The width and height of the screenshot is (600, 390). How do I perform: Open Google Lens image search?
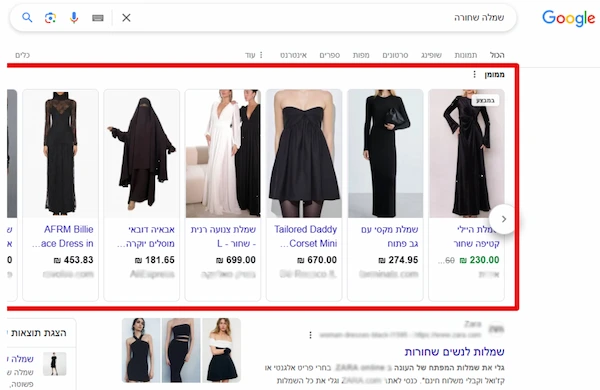click(51, 17)
